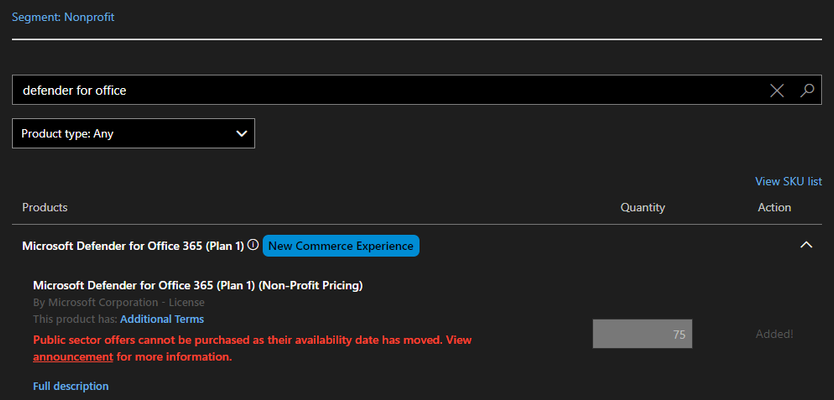Click the Quantity column header
The height and width of the screenshot is (400, 834).
[643, 207]
